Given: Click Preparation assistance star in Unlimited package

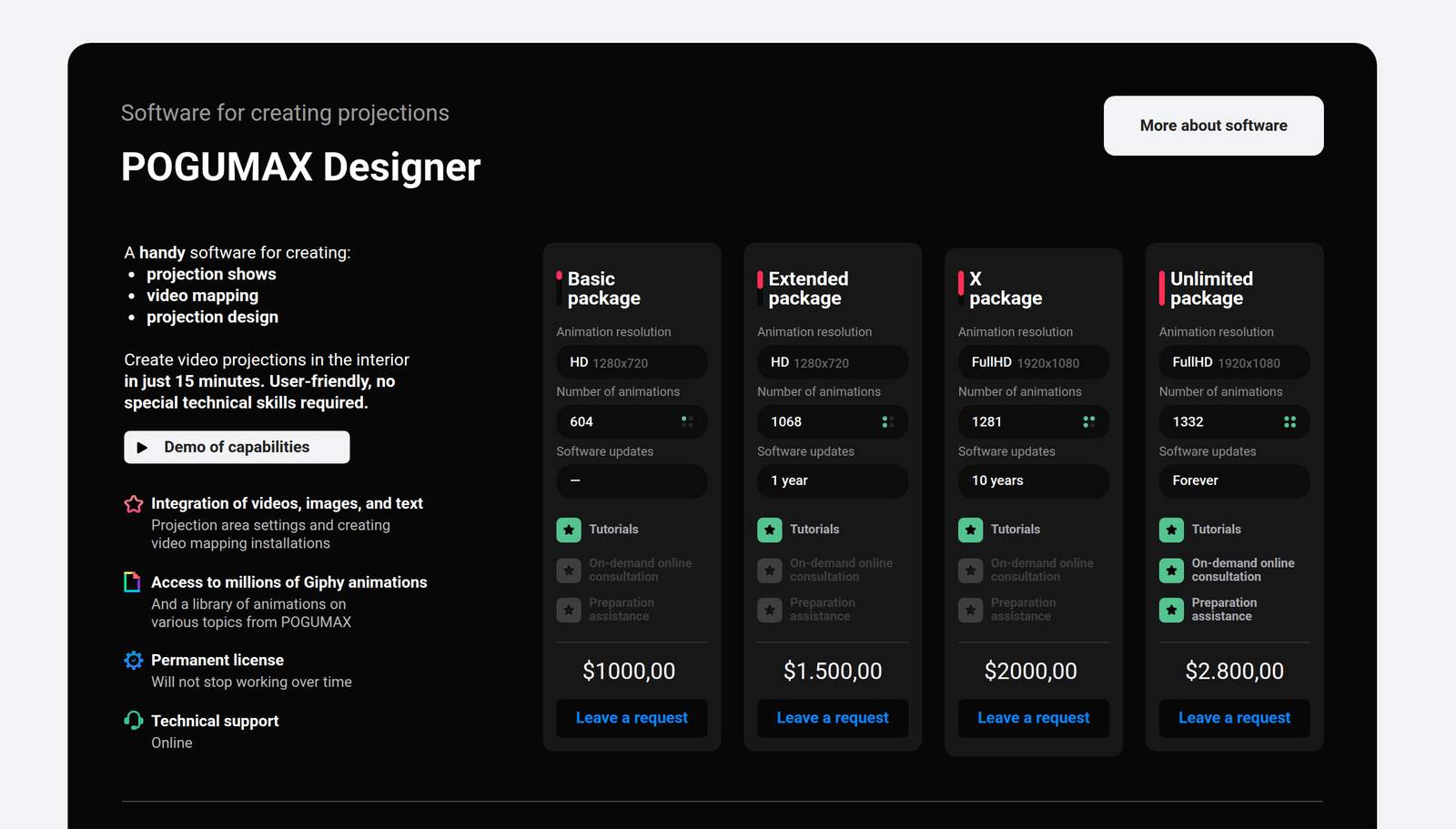Looking at the screenshot, I should [1171, 610].
